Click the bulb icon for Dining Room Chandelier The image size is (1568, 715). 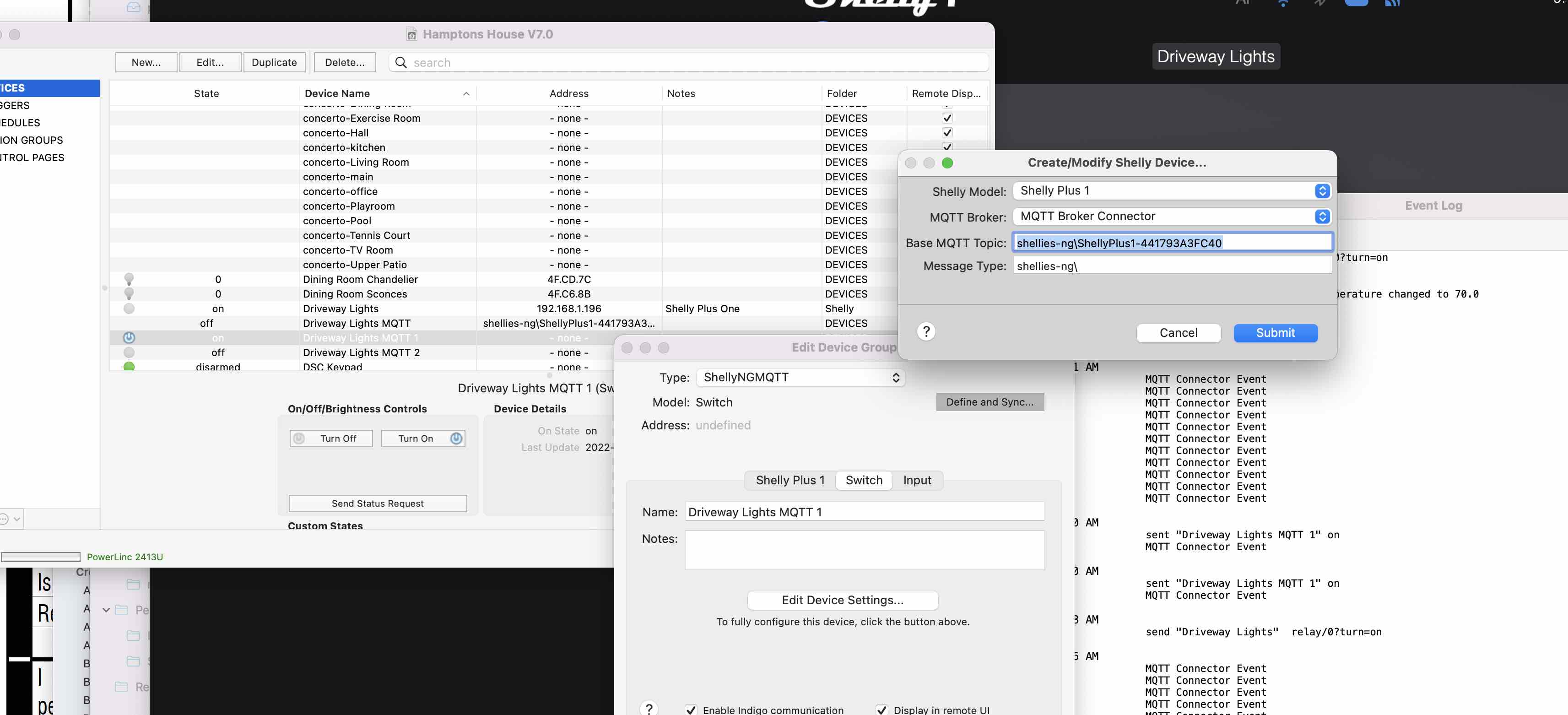[129, 279]
